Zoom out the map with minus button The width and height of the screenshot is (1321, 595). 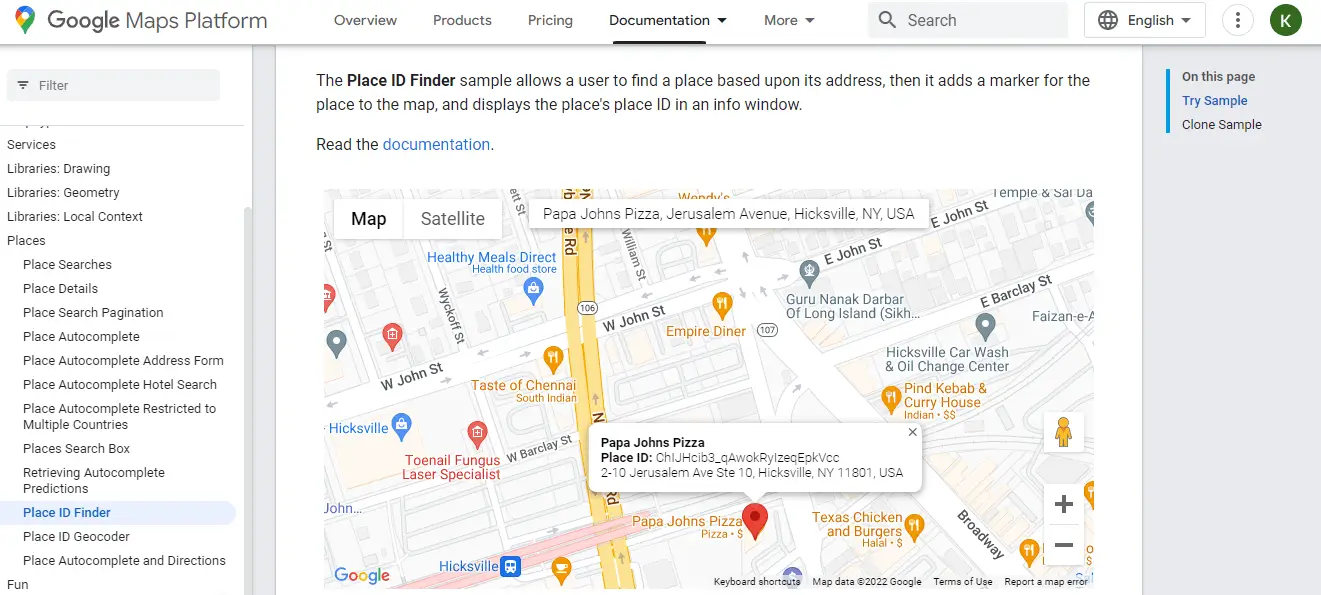point(1063,545)
